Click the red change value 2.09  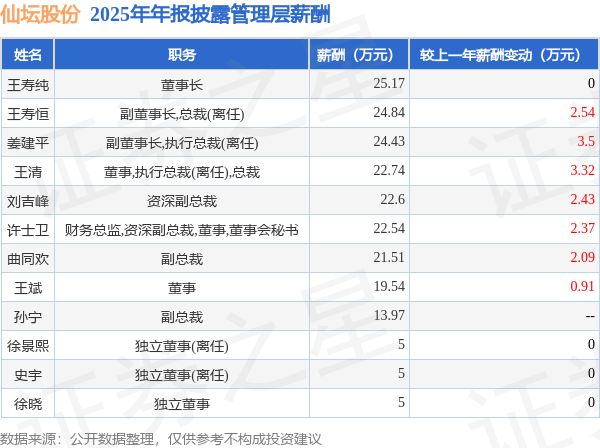(582, 257)
